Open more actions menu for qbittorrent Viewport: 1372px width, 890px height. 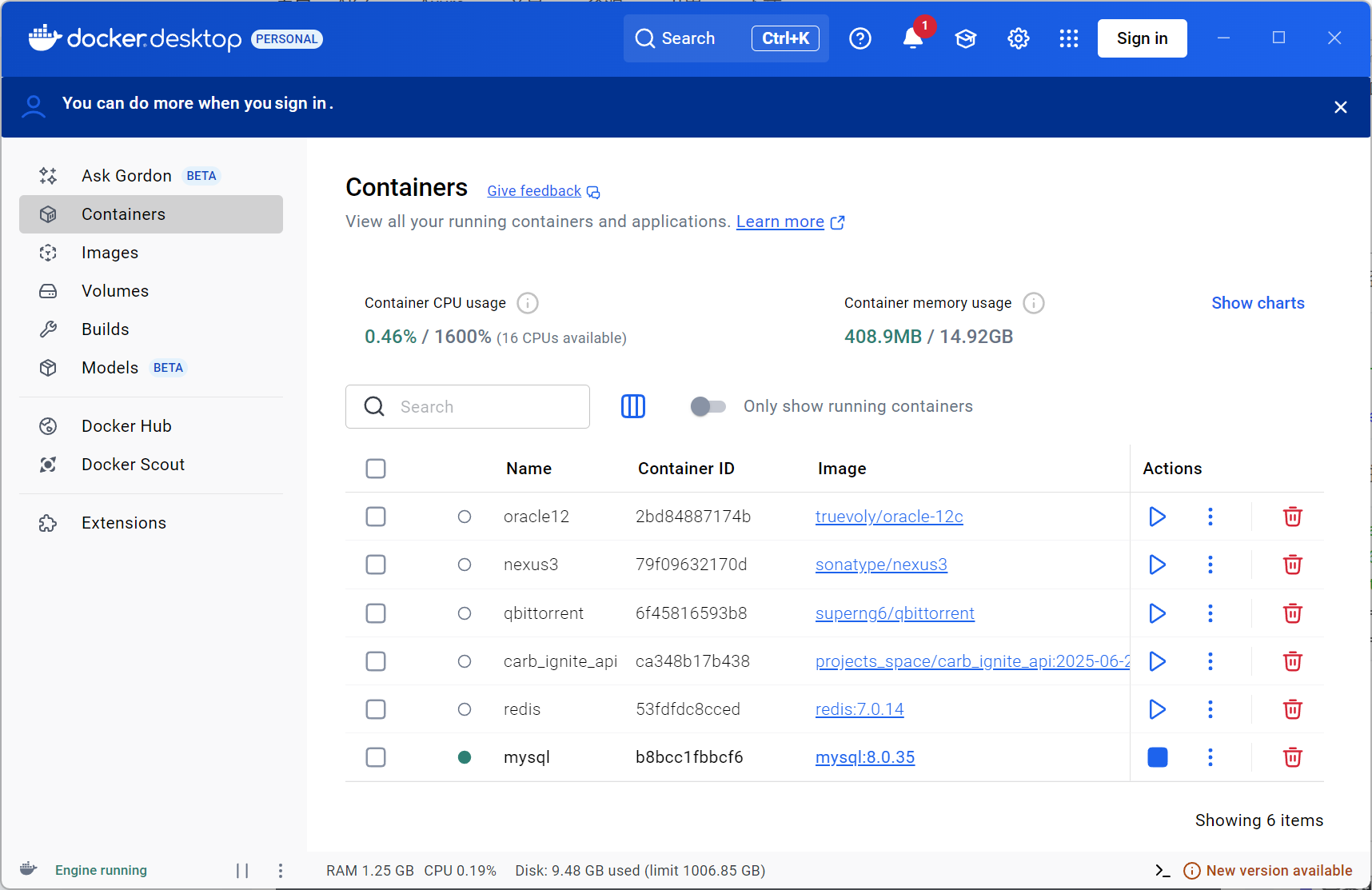pos(1210,613)
